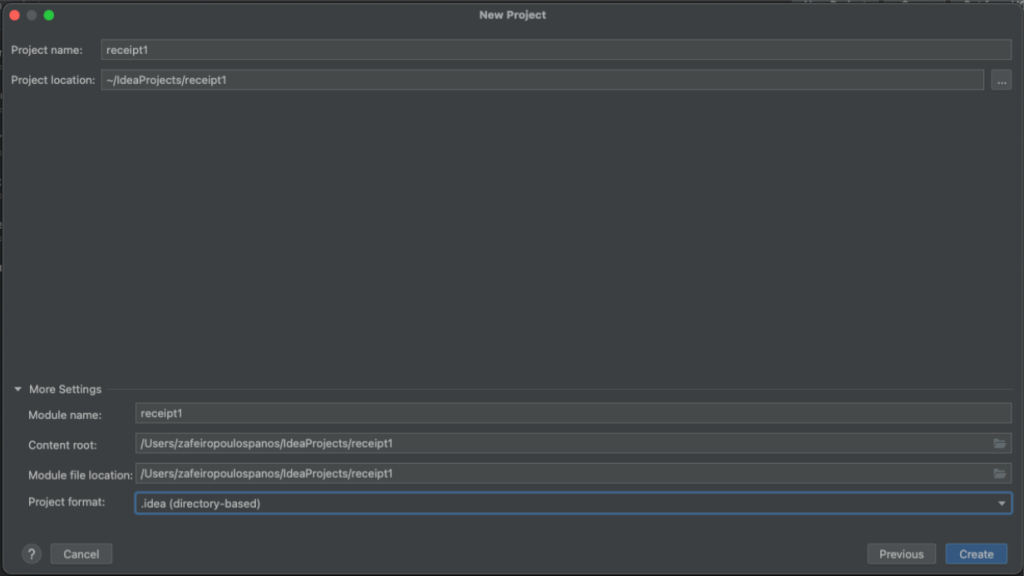Screen dimensions: 1024x576
Task: Click the Module name input field
Action: (x=573, y=413)
